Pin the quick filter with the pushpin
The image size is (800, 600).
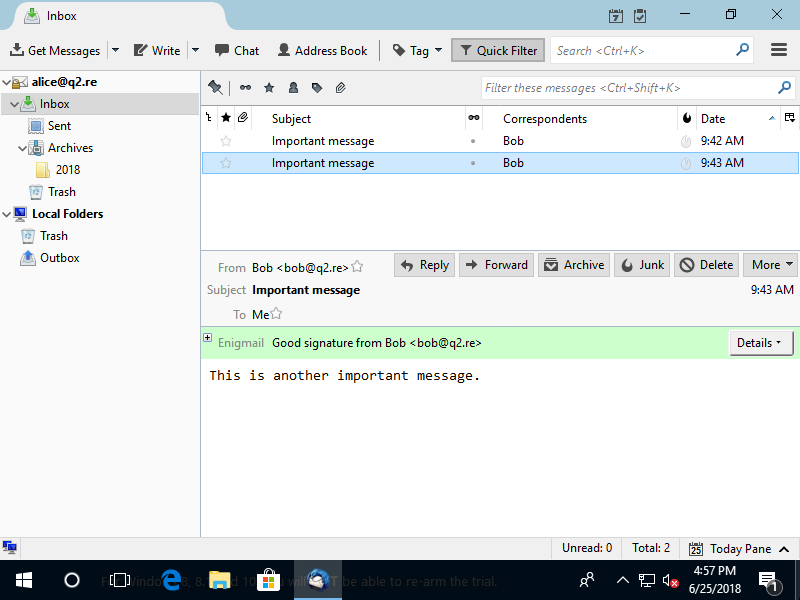(215, 88)
